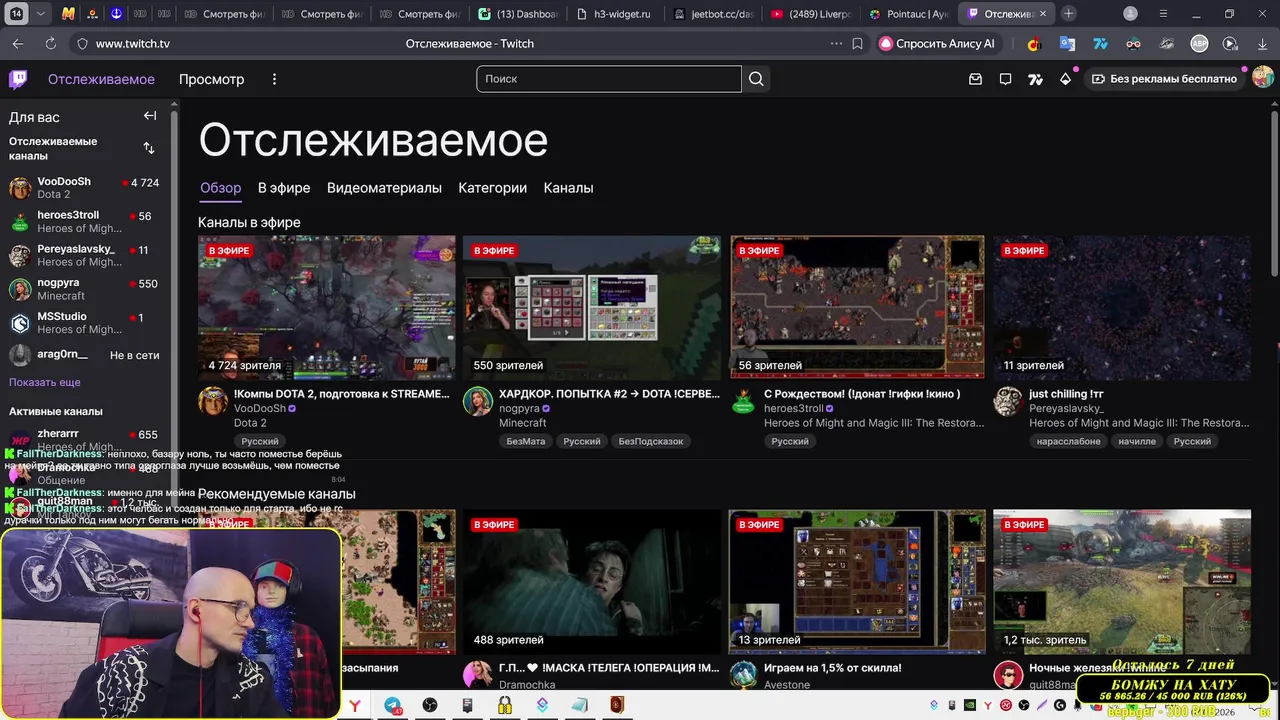
Task: Open the Twitch notifications inbox icon
Action: coord(976,79)
